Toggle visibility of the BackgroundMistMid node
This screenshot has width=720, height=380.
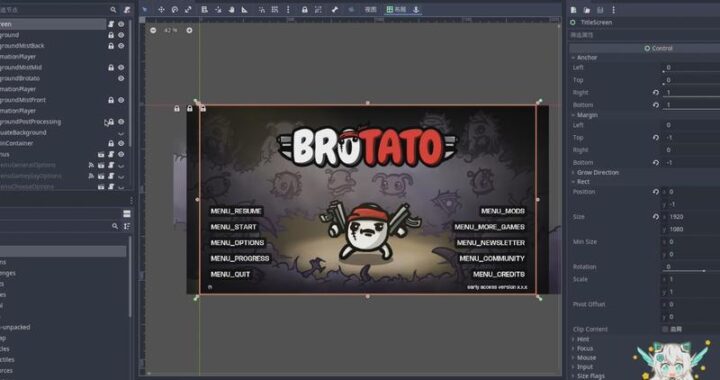121,67
